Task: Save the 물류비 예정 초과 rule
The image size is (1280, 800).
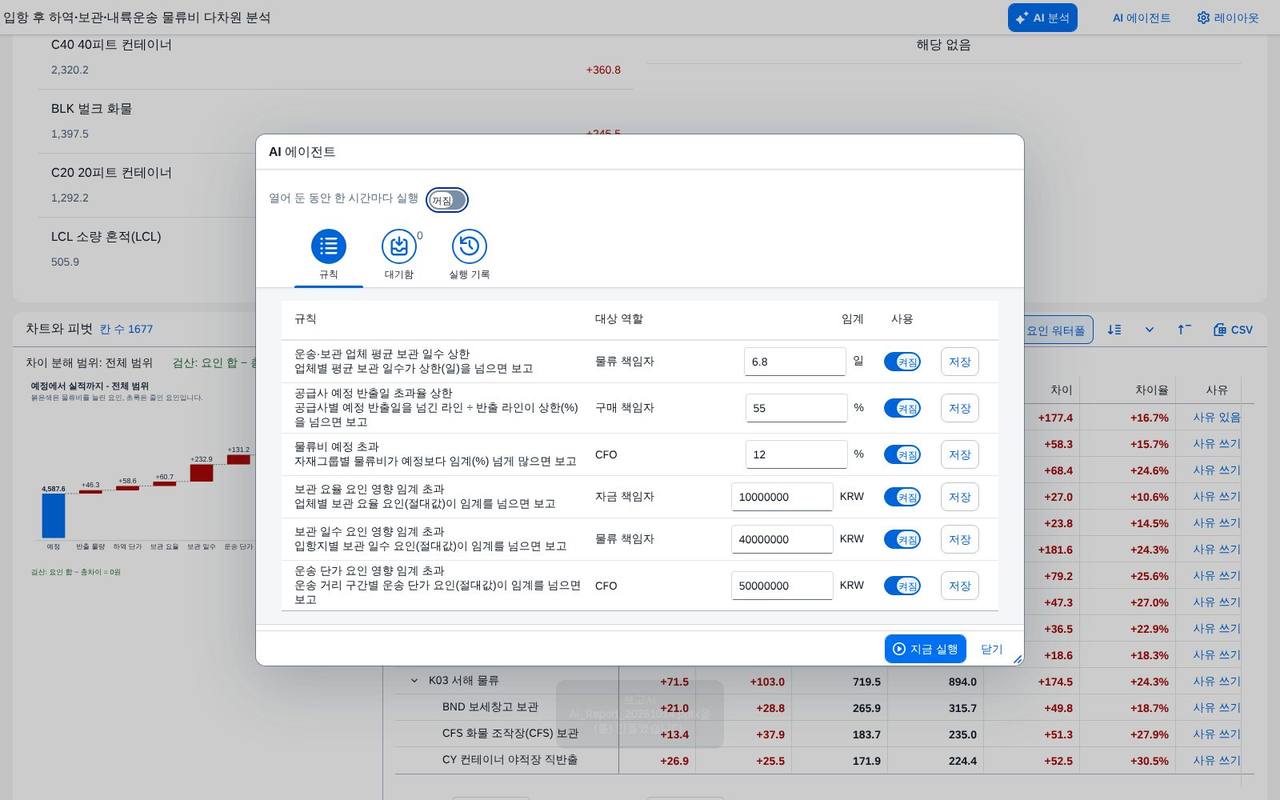Action: [960, 455]
